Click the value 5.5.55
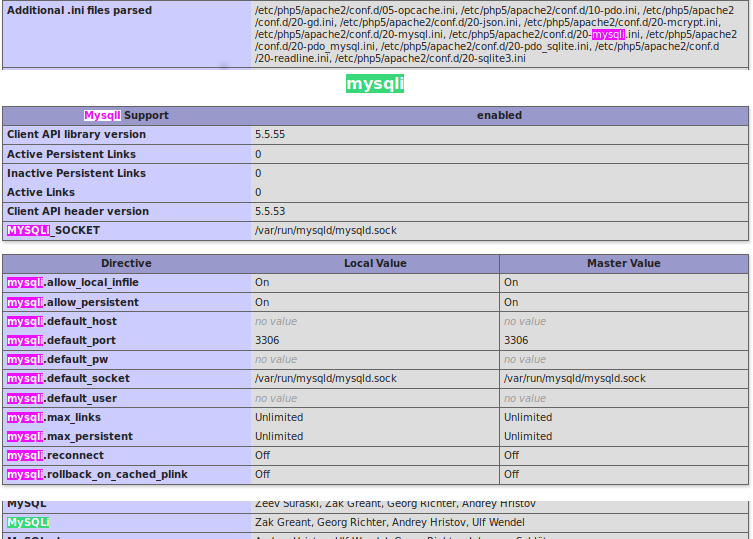 pos(270,135)
